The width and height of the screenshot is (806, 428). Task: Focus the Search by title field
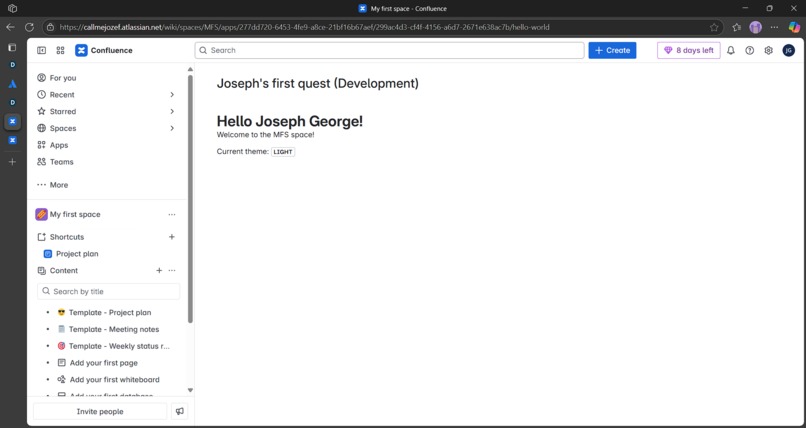point(108,291)
